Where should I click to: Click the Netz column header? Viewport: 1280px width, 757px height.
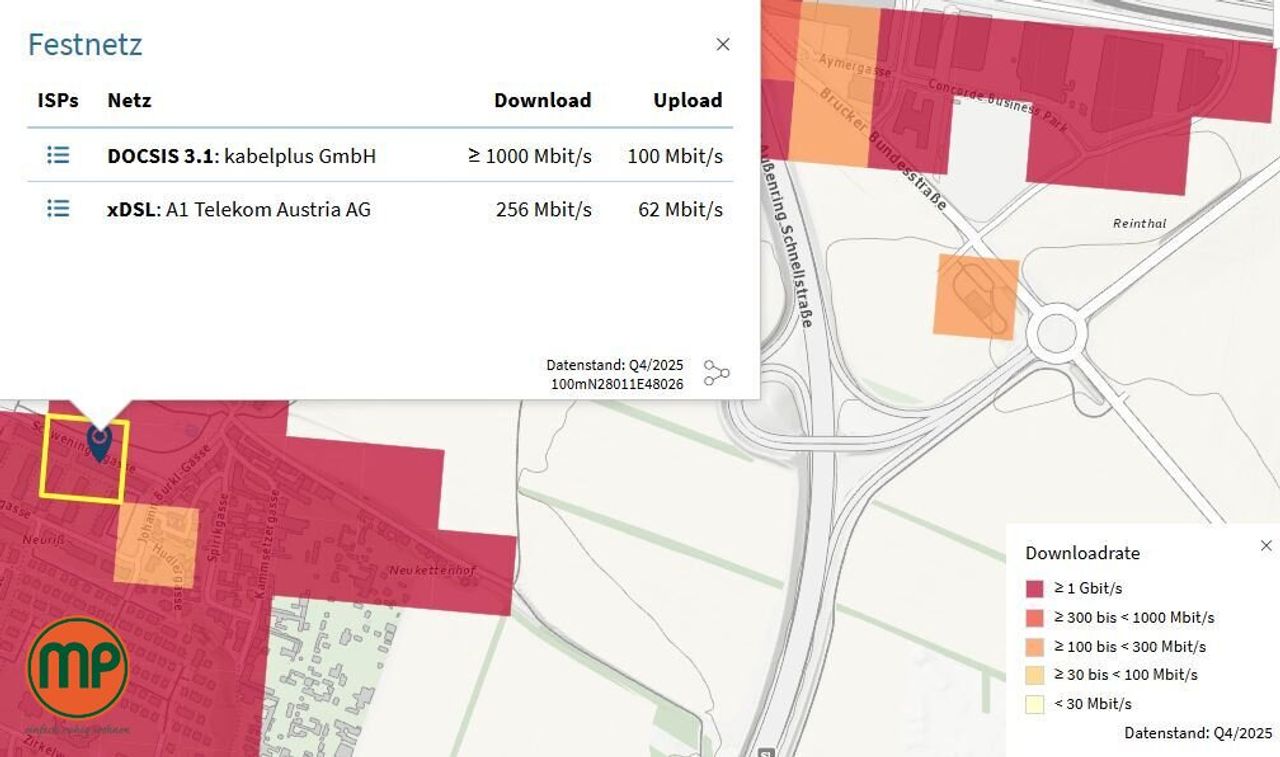(129, 100)
